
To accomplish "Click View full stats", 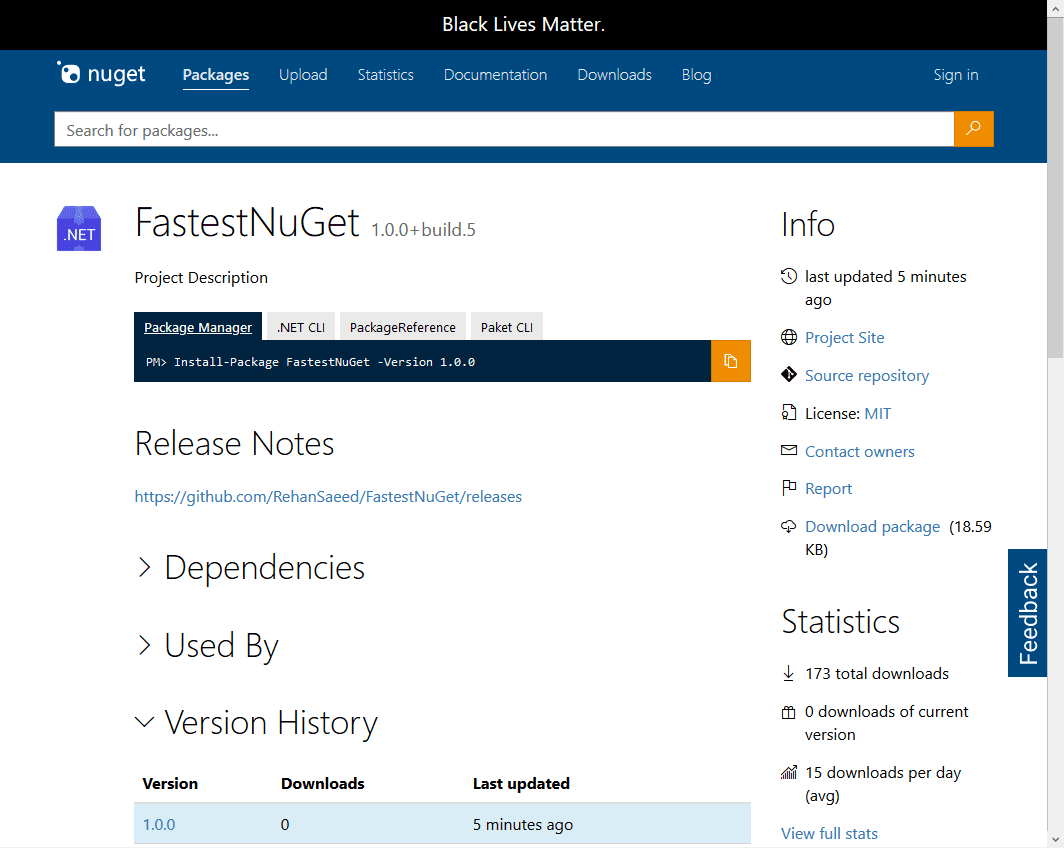I will pos(829,833).
